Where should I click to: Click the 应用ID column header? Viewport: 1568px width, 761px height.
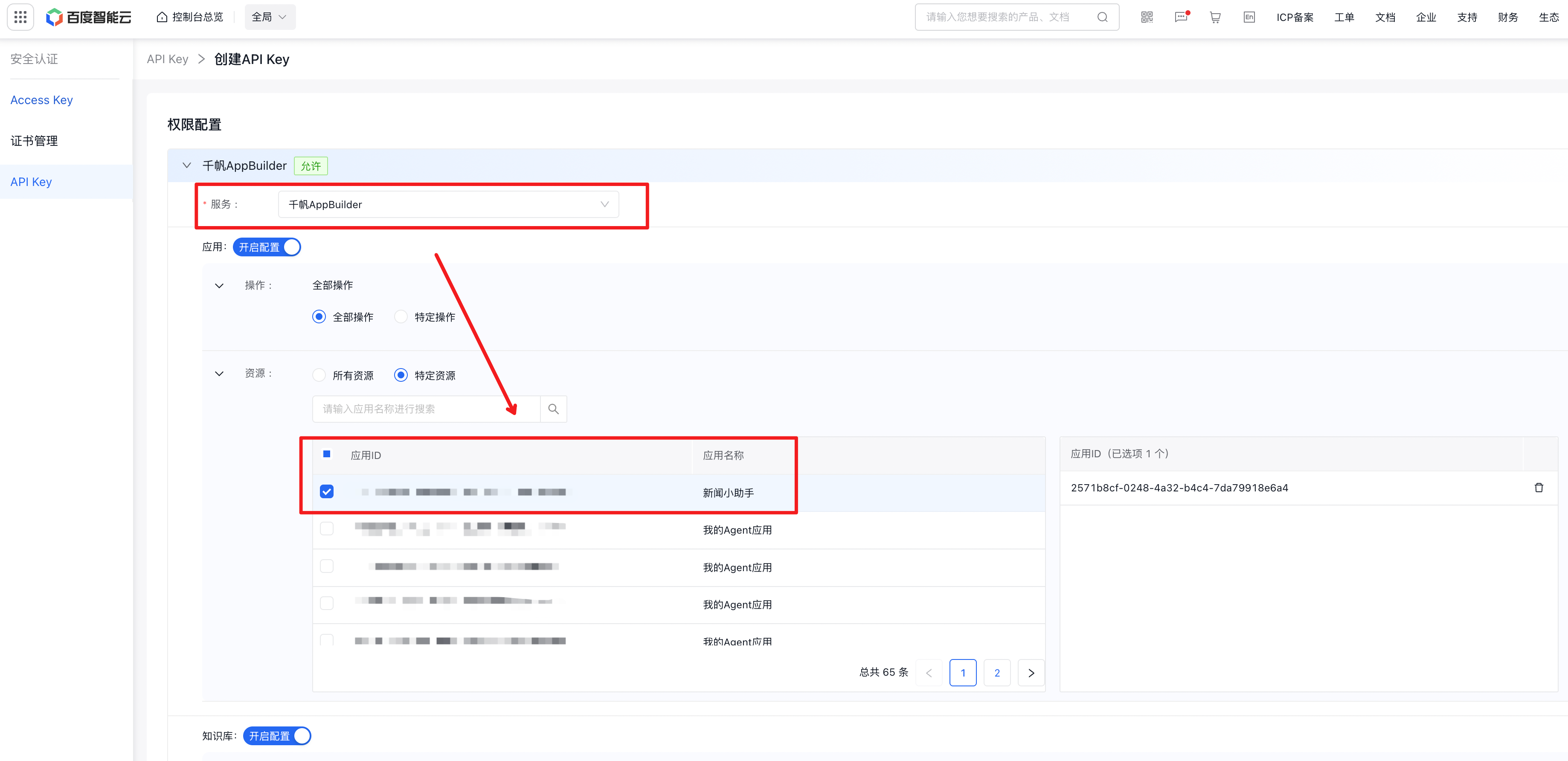(x=366, y=456)
